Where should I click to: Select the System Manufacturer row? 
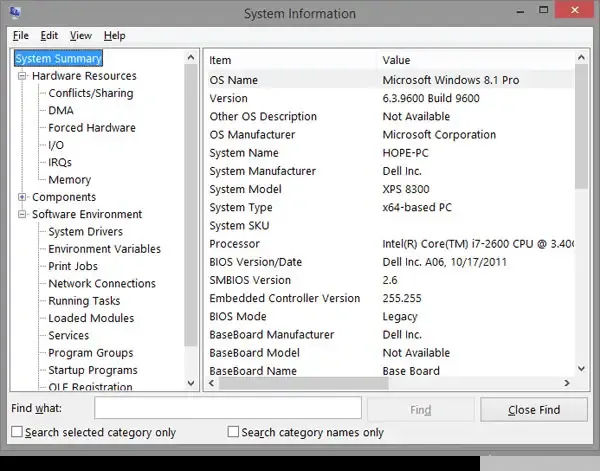(390, 171)
